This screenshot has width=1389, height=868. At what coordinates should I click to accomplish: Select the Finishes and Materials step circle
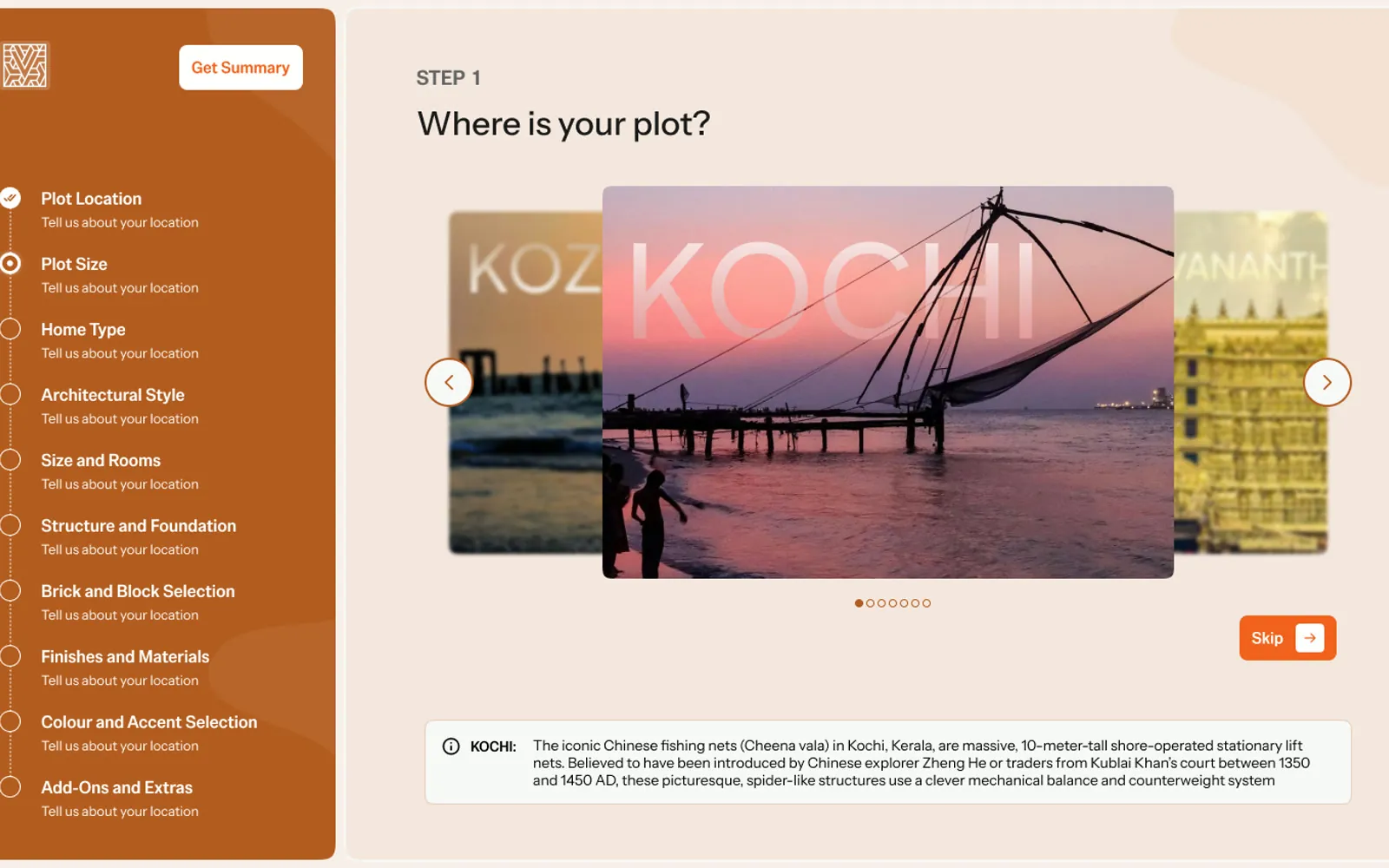tap(10, 656)
